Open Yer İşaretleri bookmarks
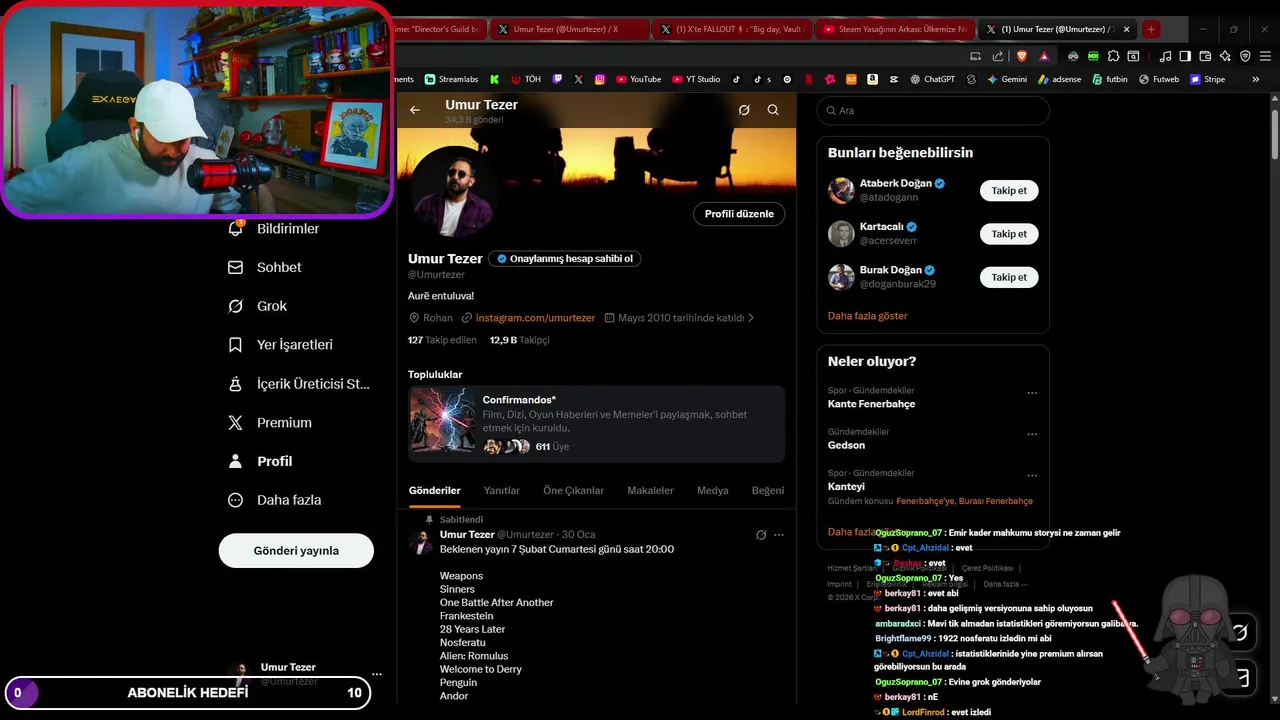Viewport: 1280px width, 720px height. (x=281, y=344)
